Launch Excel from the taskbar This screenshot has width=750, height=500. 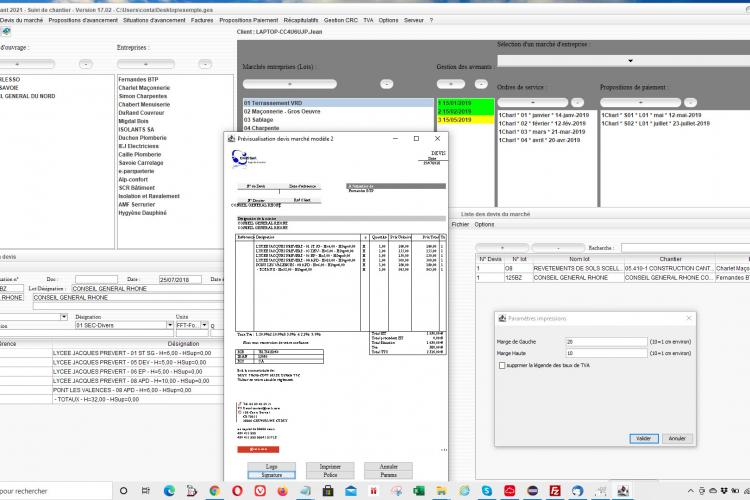coord(419,490)
